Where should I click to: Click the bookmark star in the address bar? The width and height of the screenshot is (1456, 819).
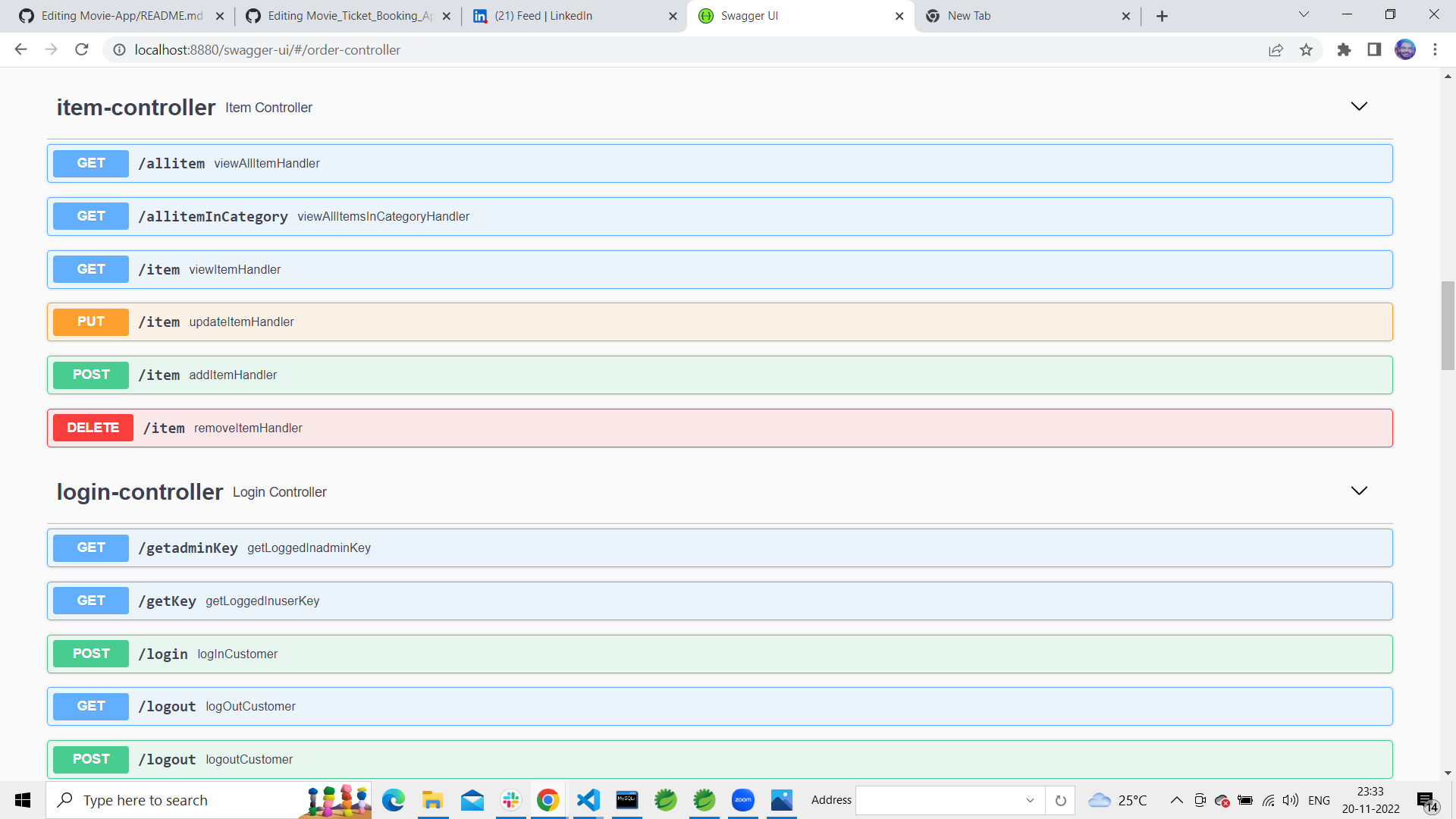pos(1306,50)
